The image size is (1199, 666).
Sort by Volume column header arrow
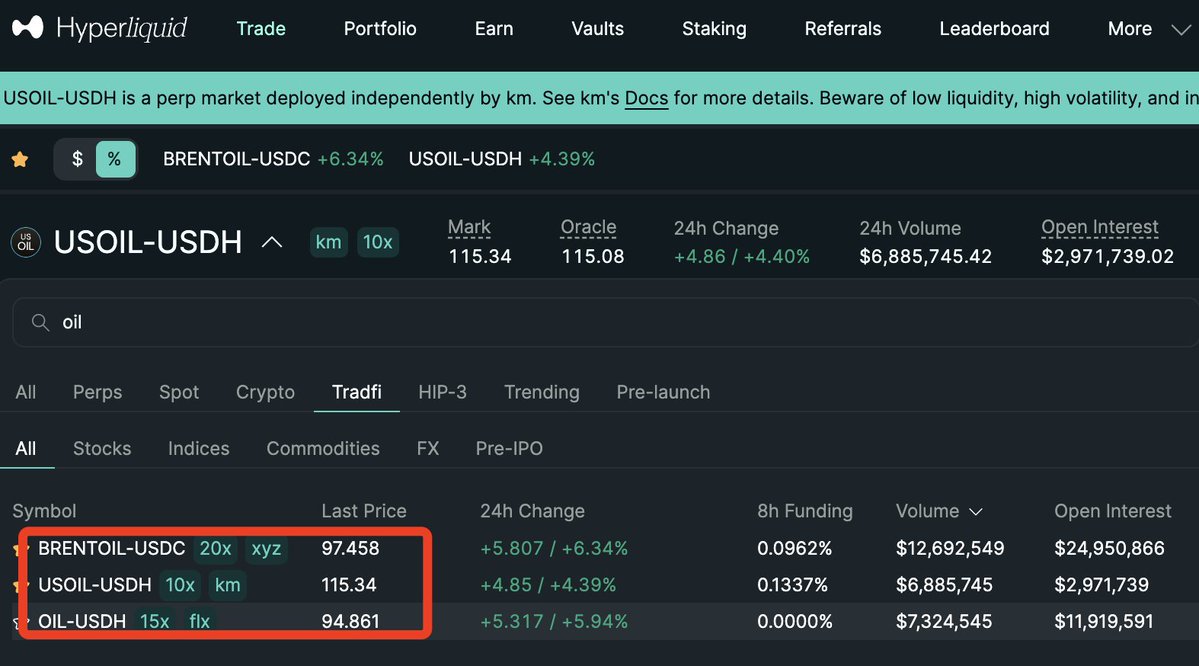[x=976, y=512]
